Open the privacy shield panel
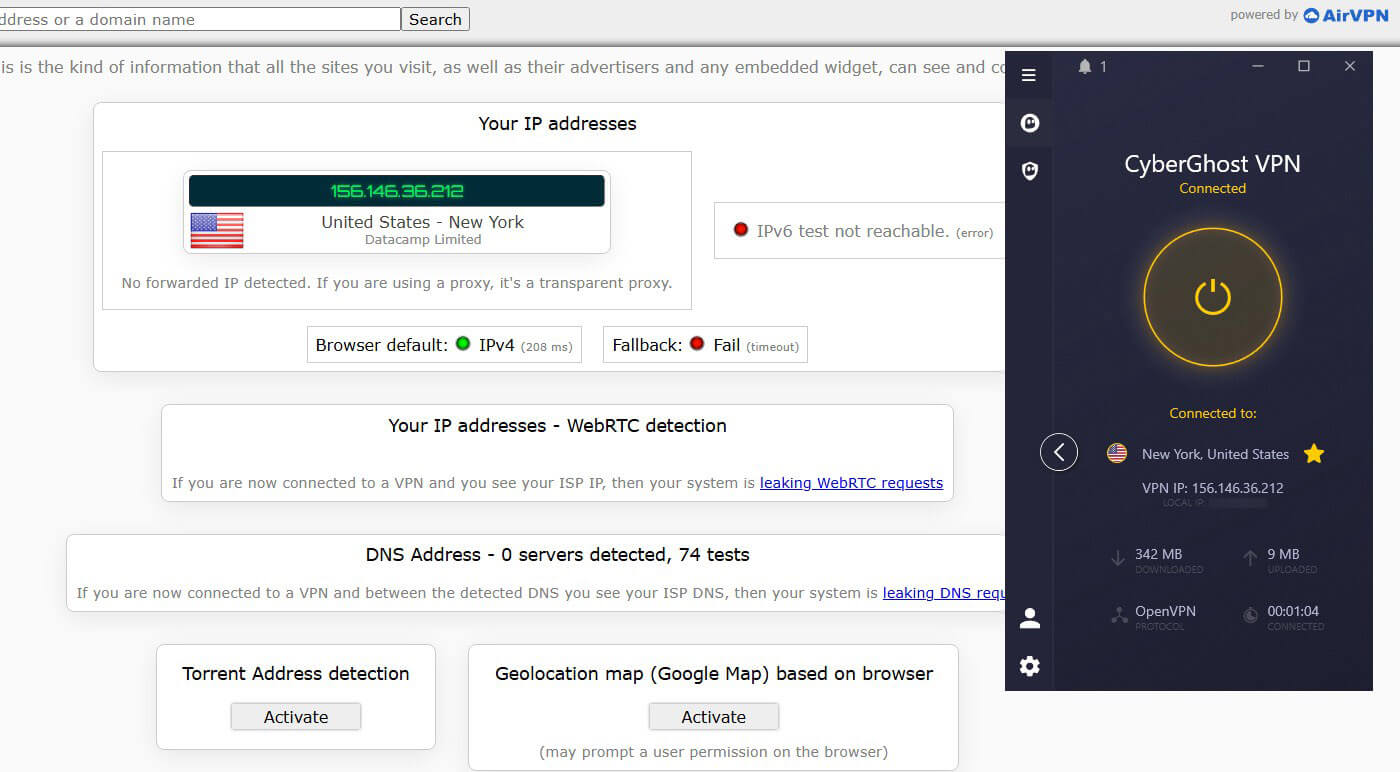This screenshot has height=772, width=1400. 1029,170
